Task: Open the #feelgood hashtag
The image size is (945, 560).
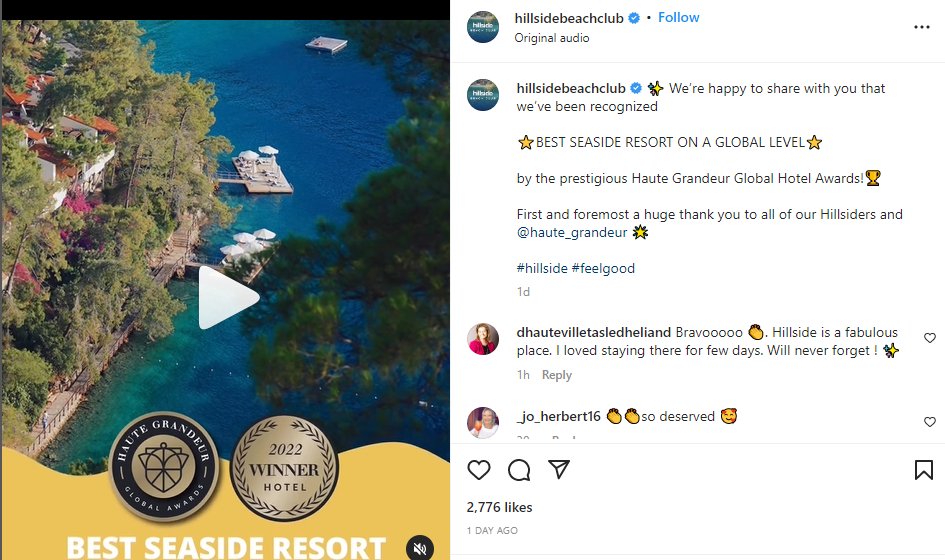Action: (603, 268)
